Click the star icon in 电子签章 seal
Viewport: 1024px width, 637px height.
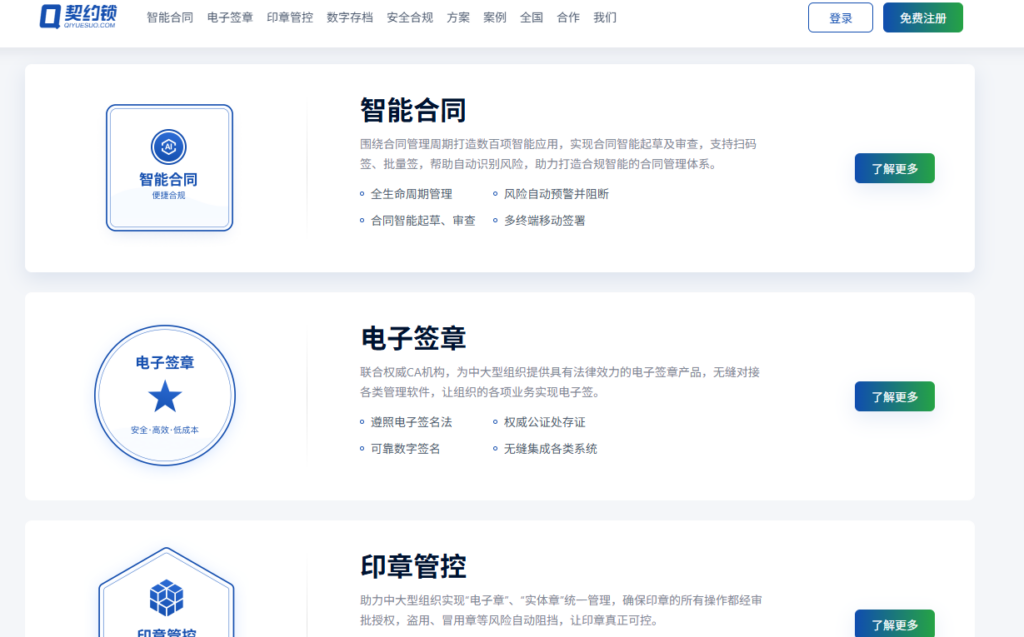click(165, 397)
